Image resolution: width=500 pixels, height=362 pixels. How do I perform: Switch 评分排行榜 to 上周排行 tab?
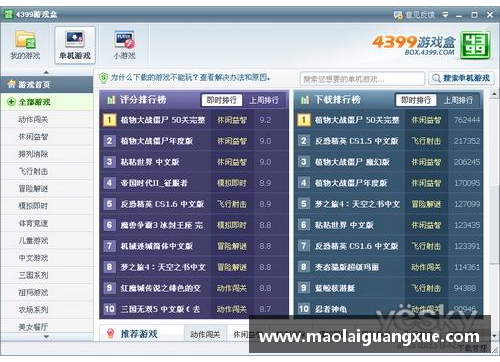pyautogui.click(x=264, y=100)
